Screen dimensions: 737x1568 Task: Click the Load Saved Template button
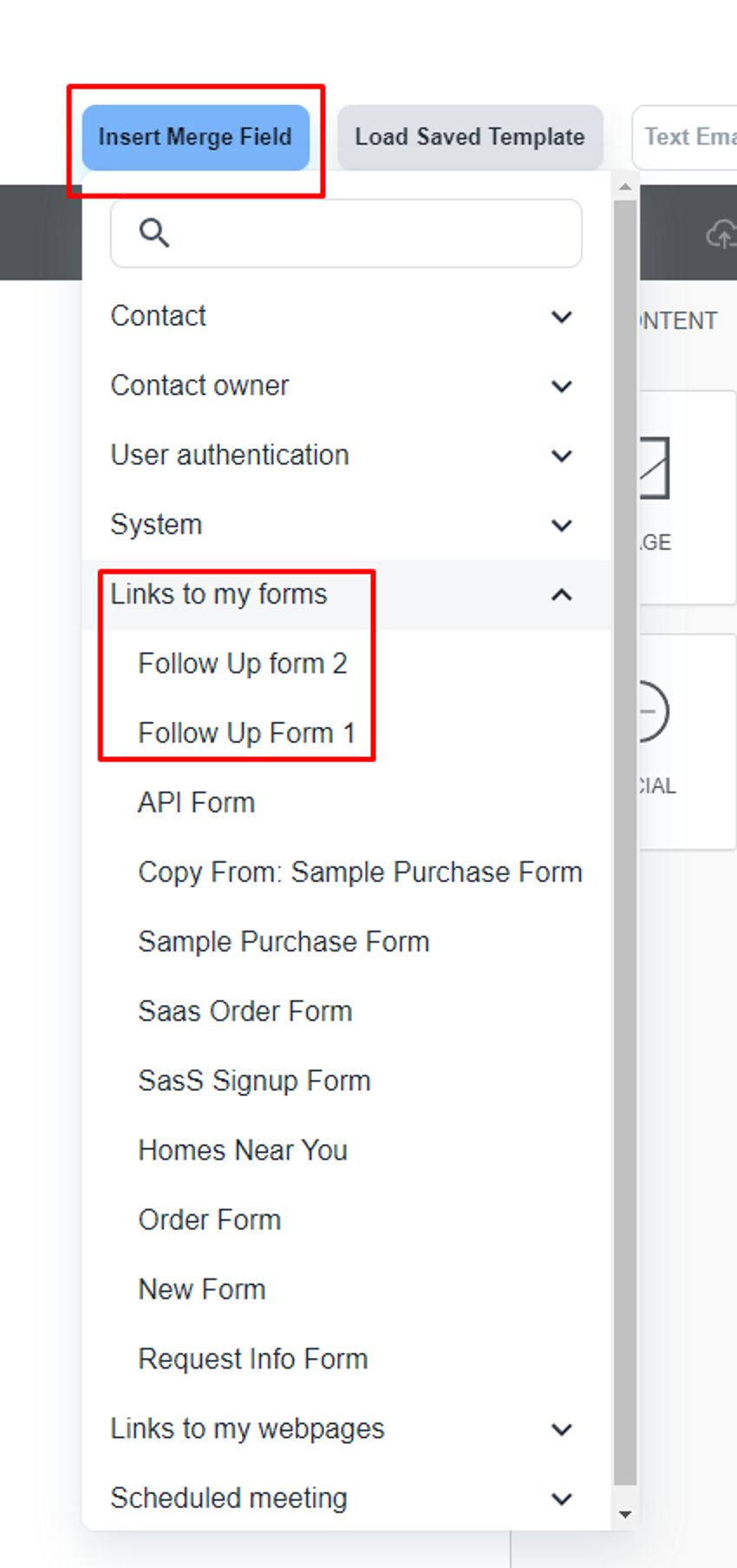(469, 137)
